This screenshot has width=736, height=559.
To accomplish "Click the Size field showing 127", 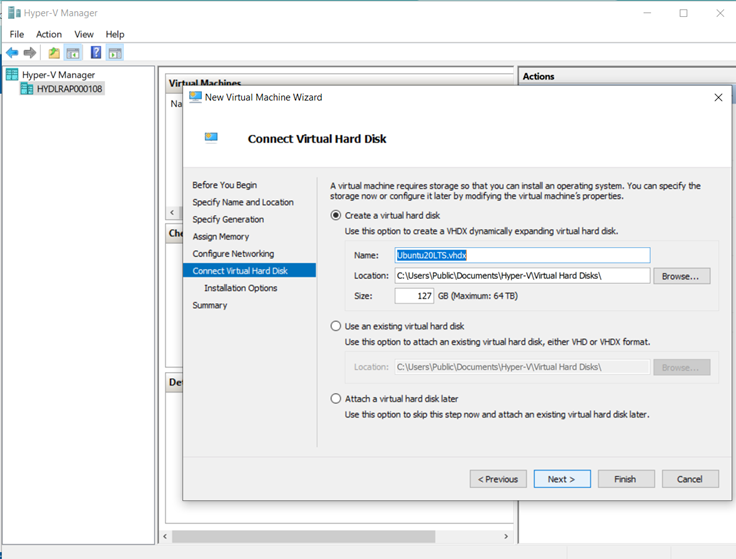I will click(414, 296).
